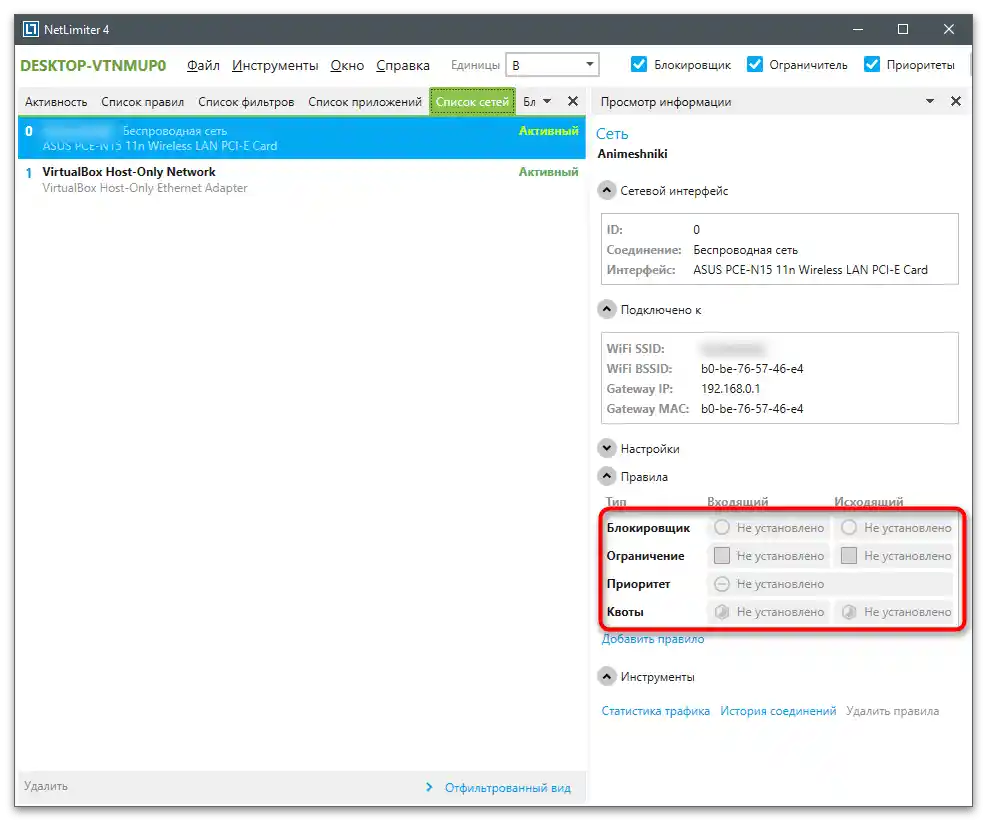
Task: Click the Добавить правило link
Action: tap(653, 638)
